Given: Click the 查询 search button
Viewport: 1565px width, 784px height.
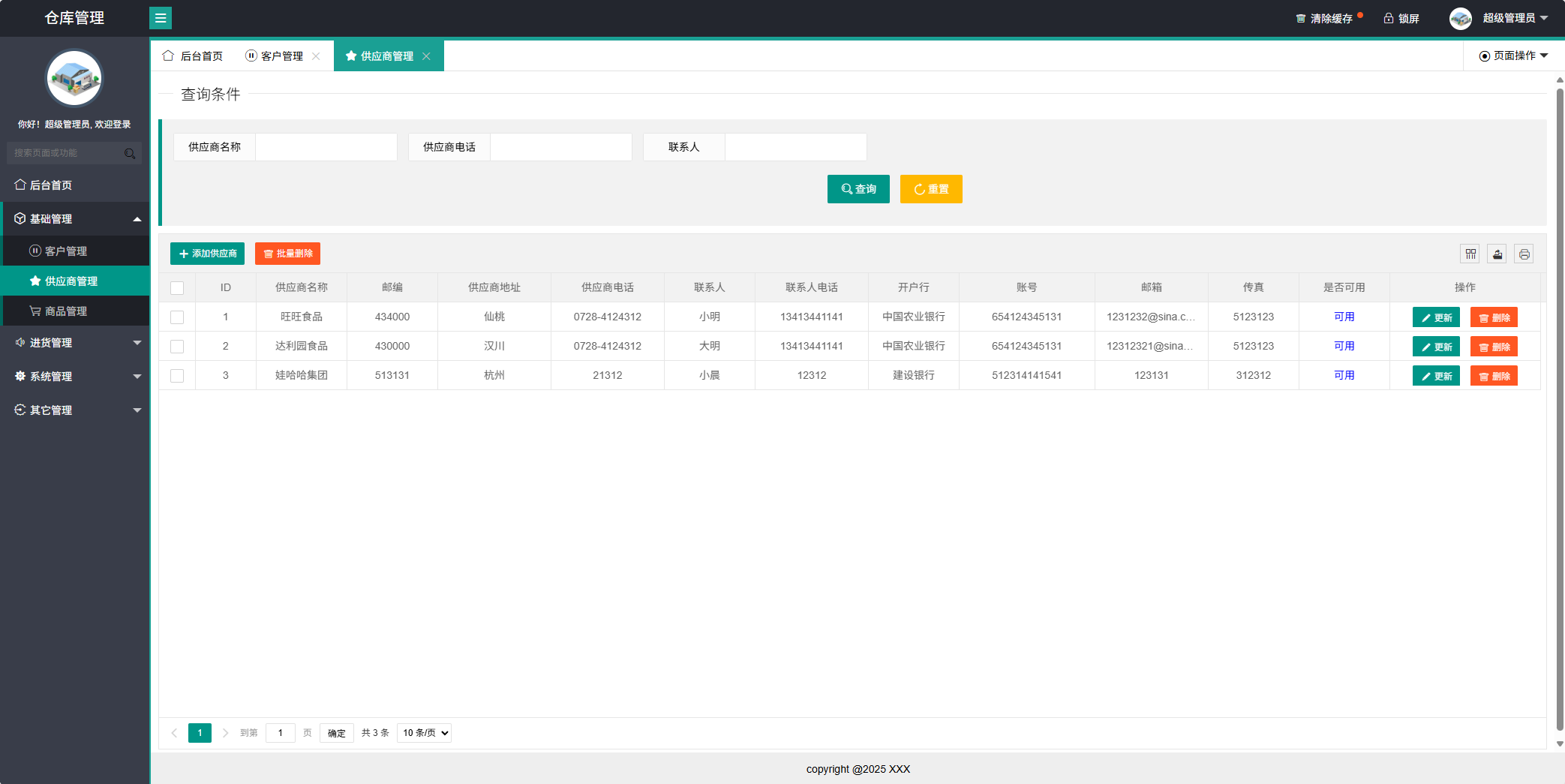Looking at the screenshot, I should pyautogui.click(x=858, y=189).
